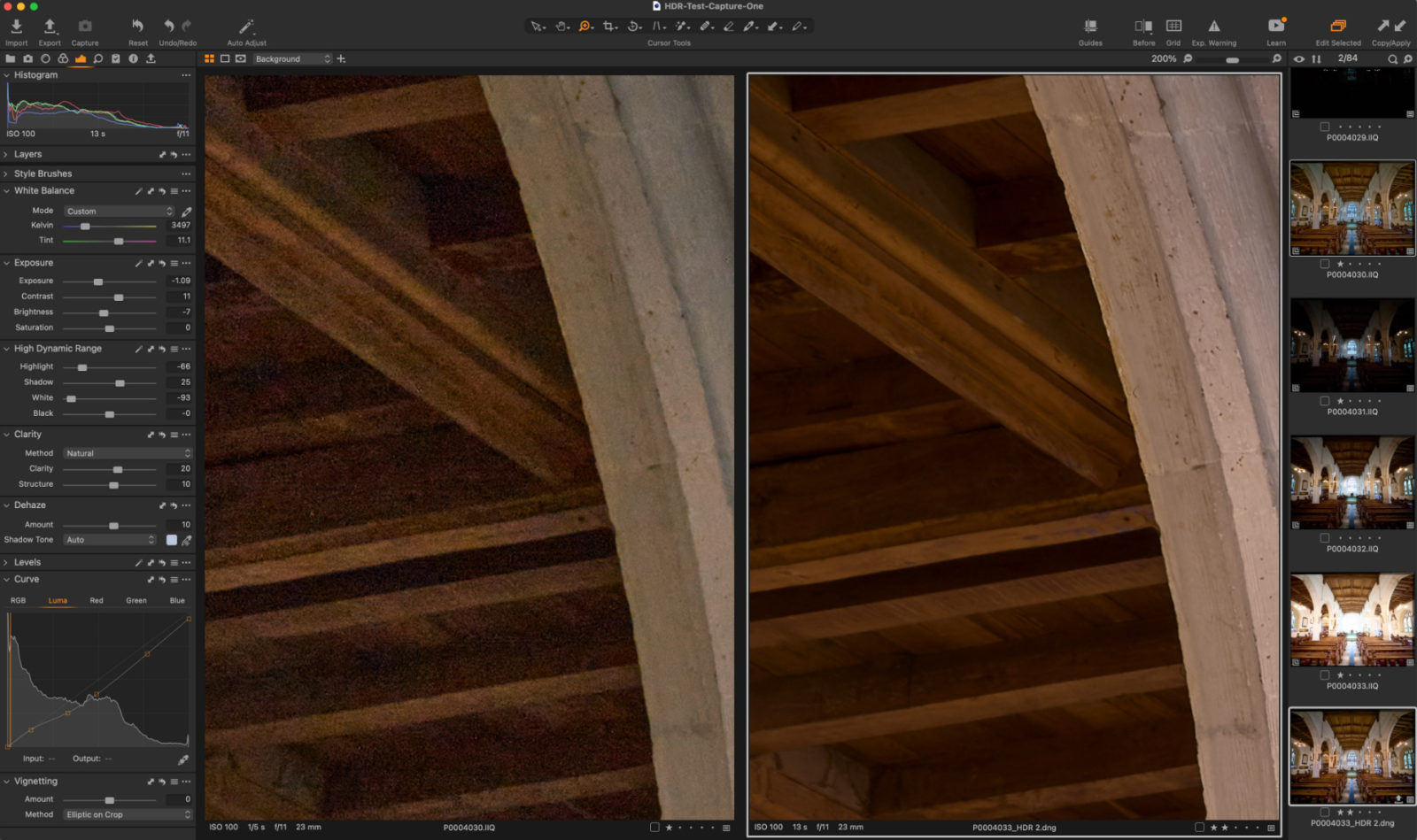
Task: Open the Shadow Tone dropdown set to Auto
Action: click(x=109, y=539)
